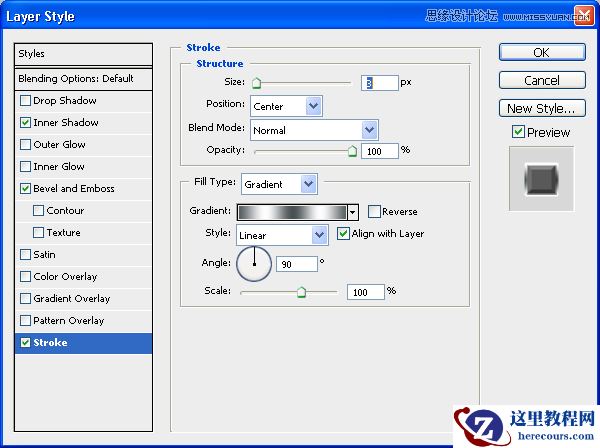Open the Styles list item
The image size is (600, 448).
click(84, 54)
